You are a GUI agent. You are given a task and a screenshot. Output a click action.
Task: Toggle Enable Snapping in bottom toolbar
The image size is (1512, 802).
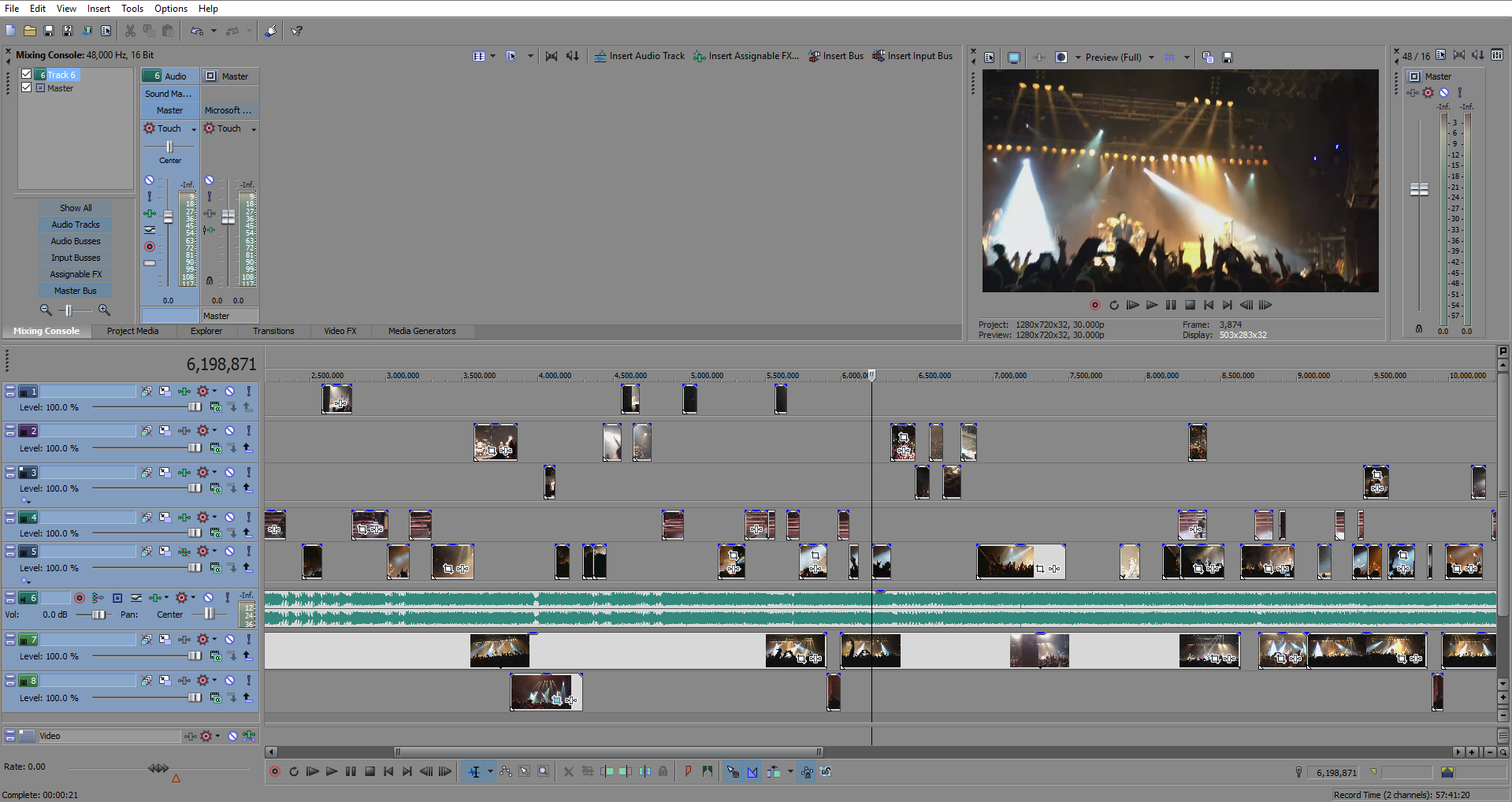click(x=733, y=772)
